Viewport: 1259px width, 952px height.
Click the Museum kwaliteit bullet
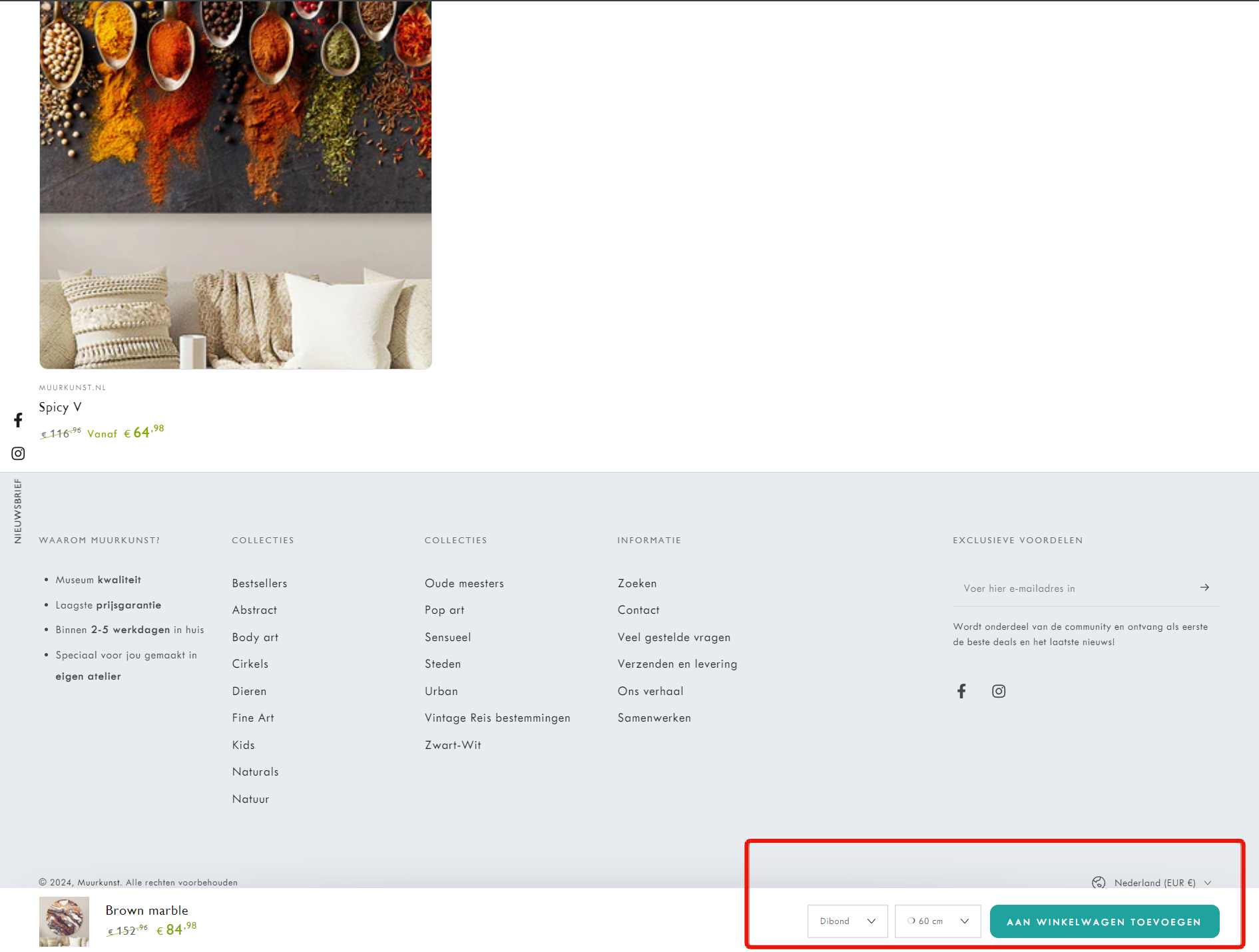99,580
